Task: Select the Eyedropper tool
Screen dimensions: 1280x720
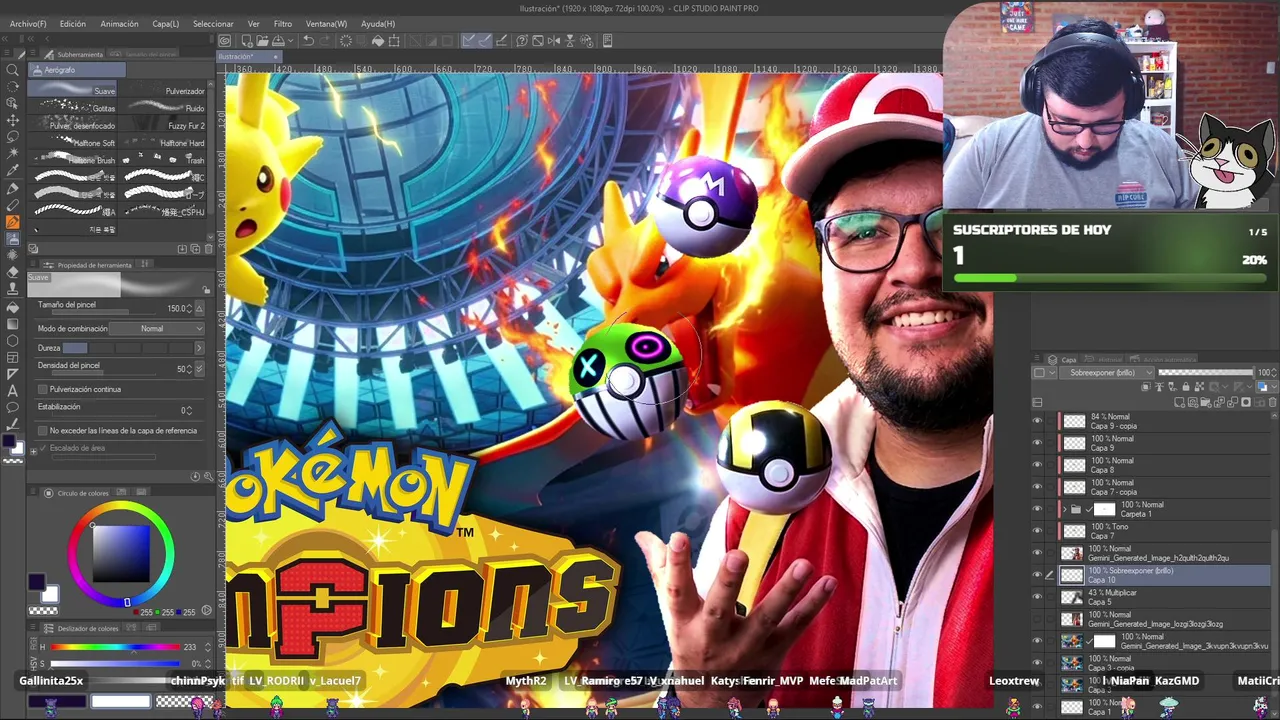Action: (x=11, y=170)
